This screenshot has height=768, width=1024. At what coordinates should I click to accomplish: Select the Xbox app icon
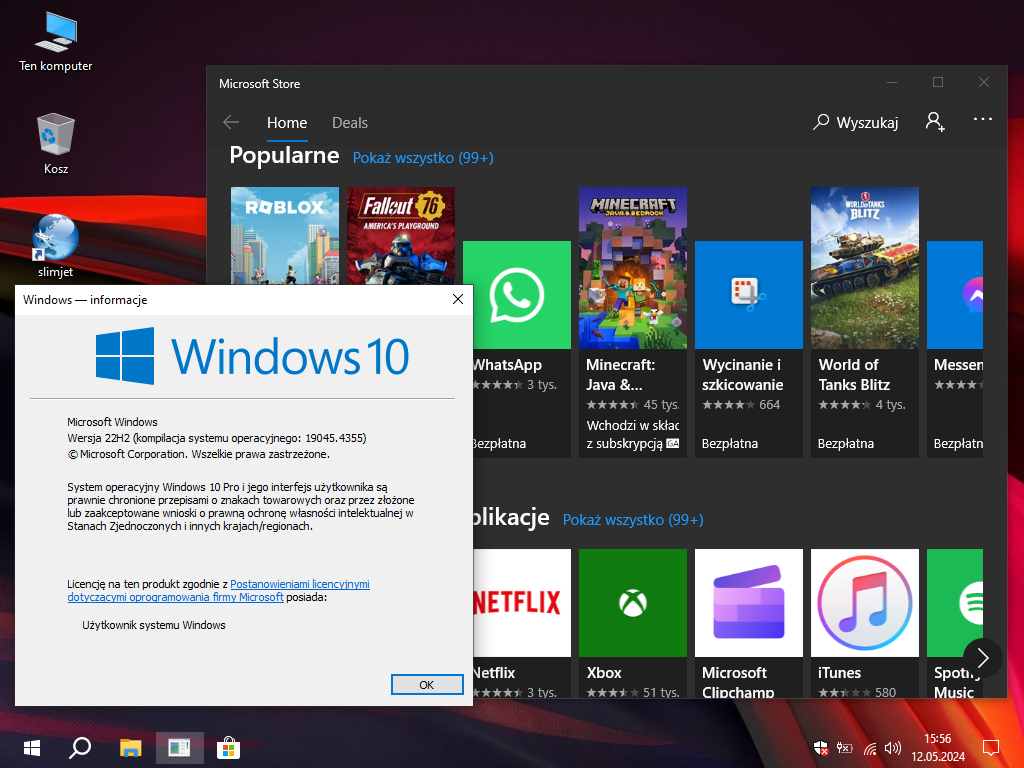[x=633, y=603]
